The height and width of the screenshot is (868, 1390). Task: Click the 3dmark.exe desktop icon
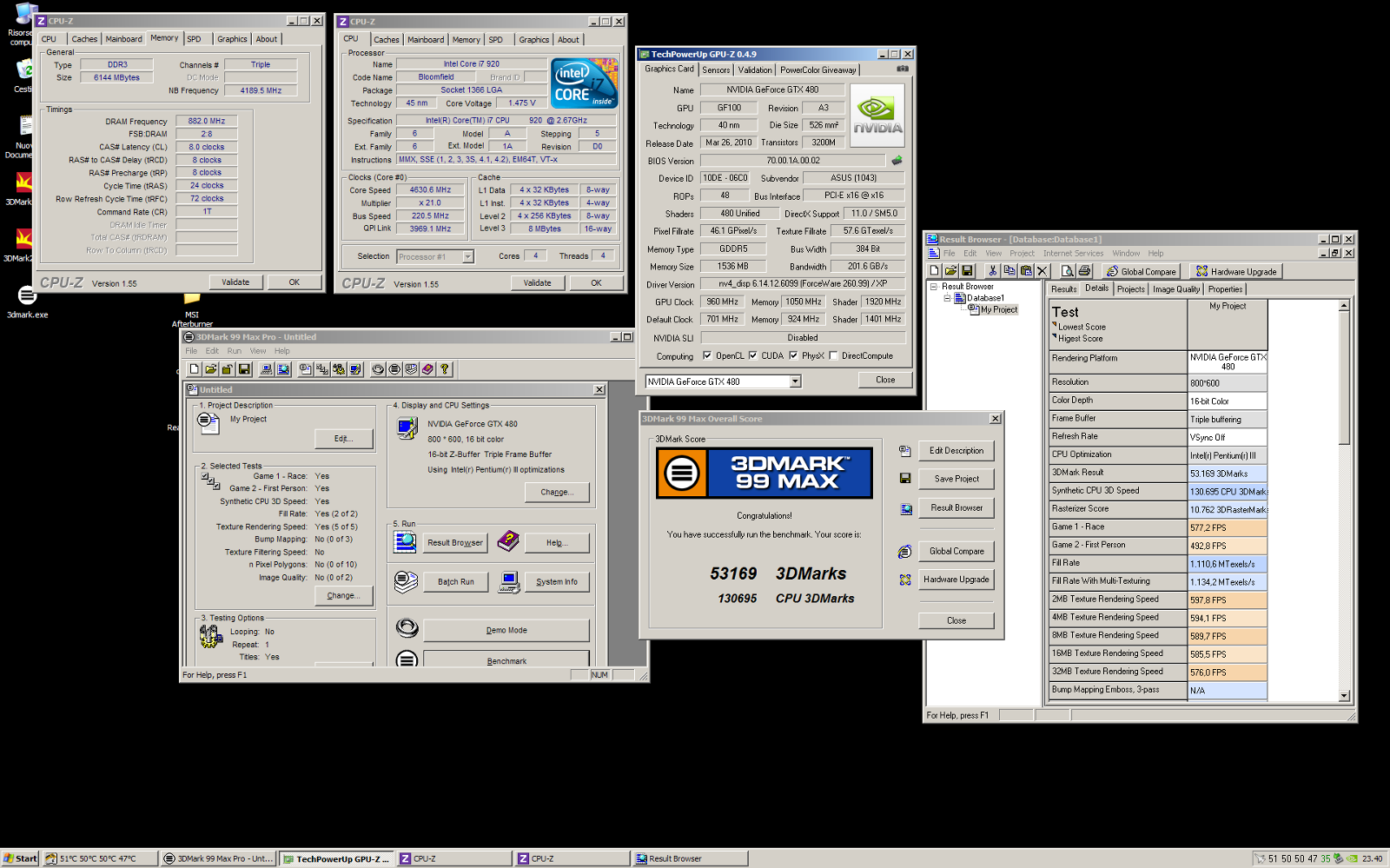pos(27,301)
